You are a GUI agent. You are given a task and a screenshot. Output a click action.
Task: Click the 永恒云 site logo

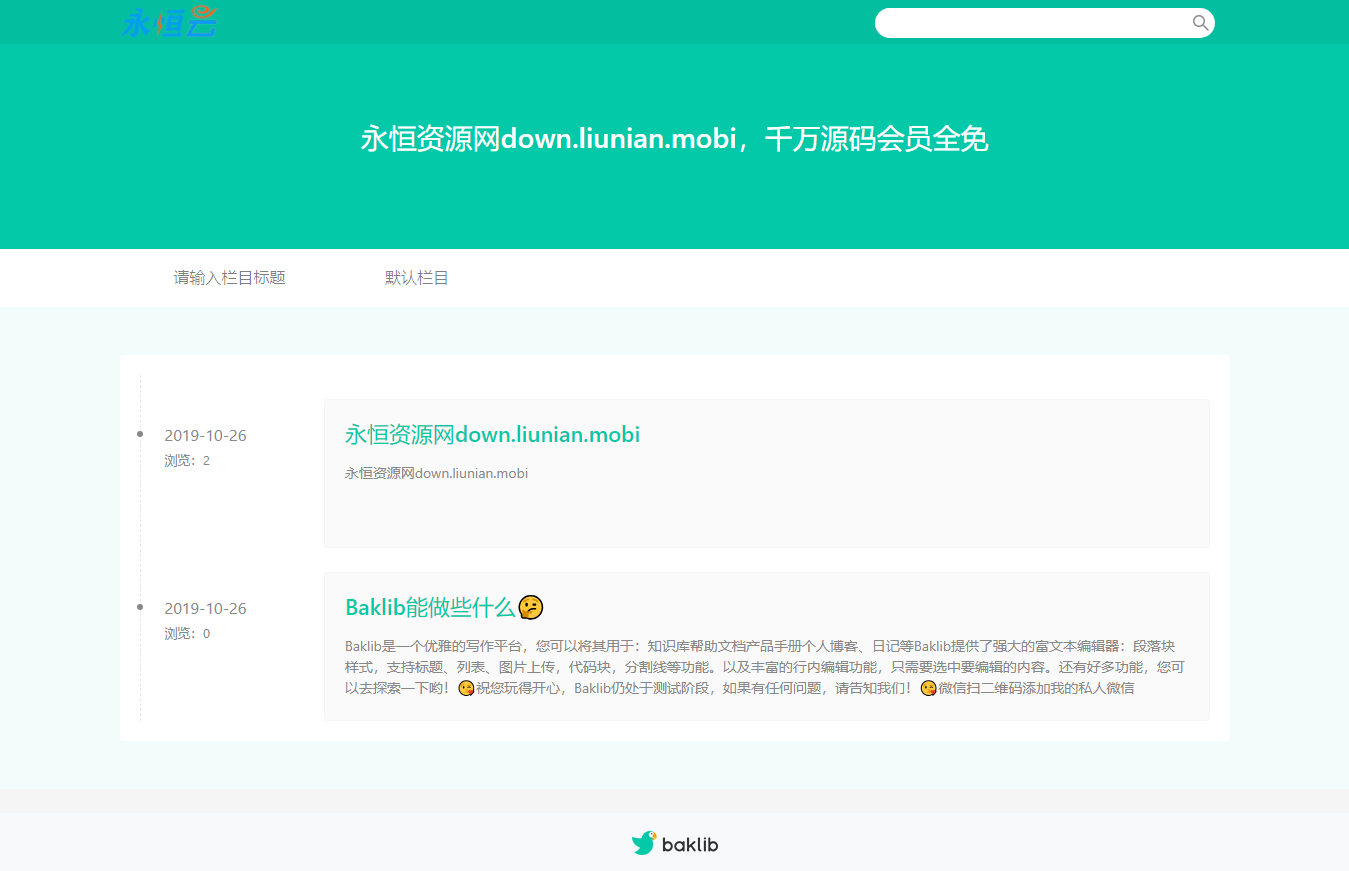(x=170, y=22)
